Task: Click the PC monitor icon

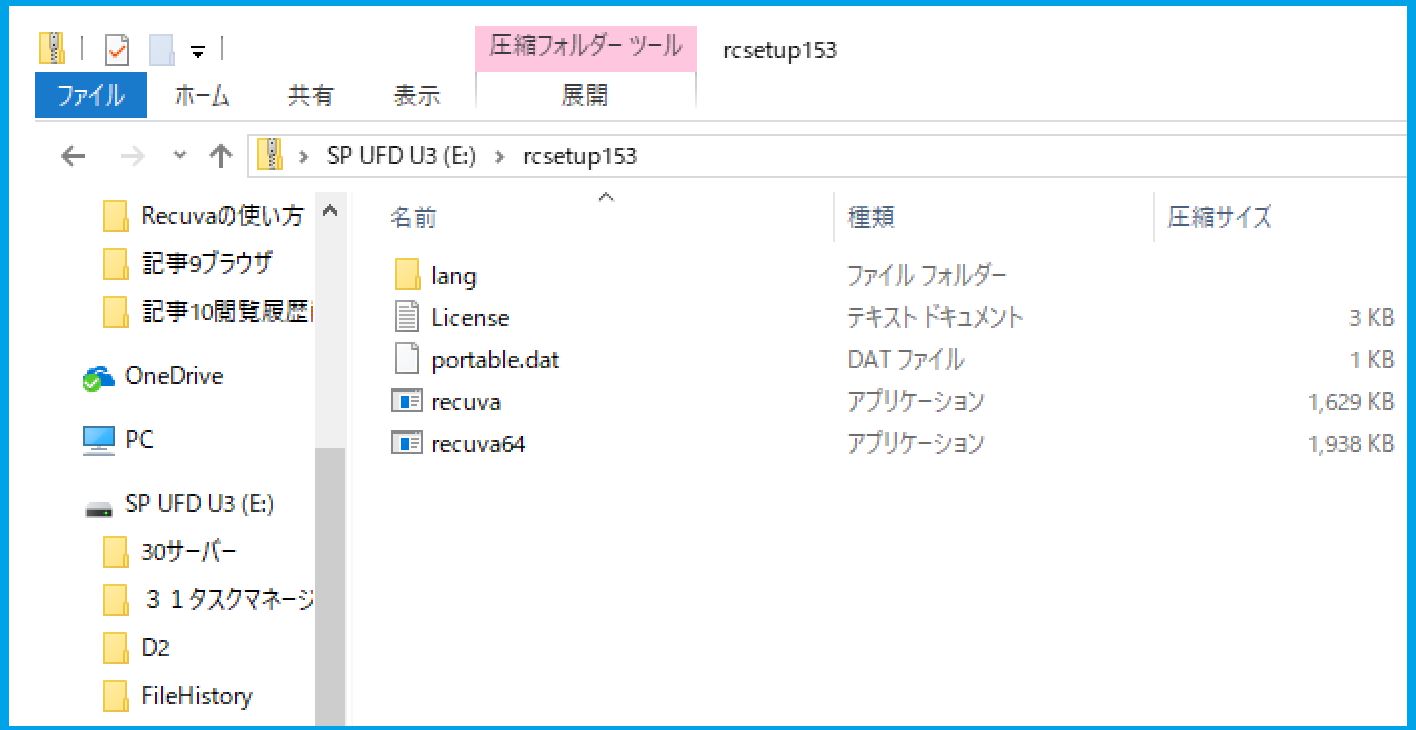Action: click(x=98, y=440)
